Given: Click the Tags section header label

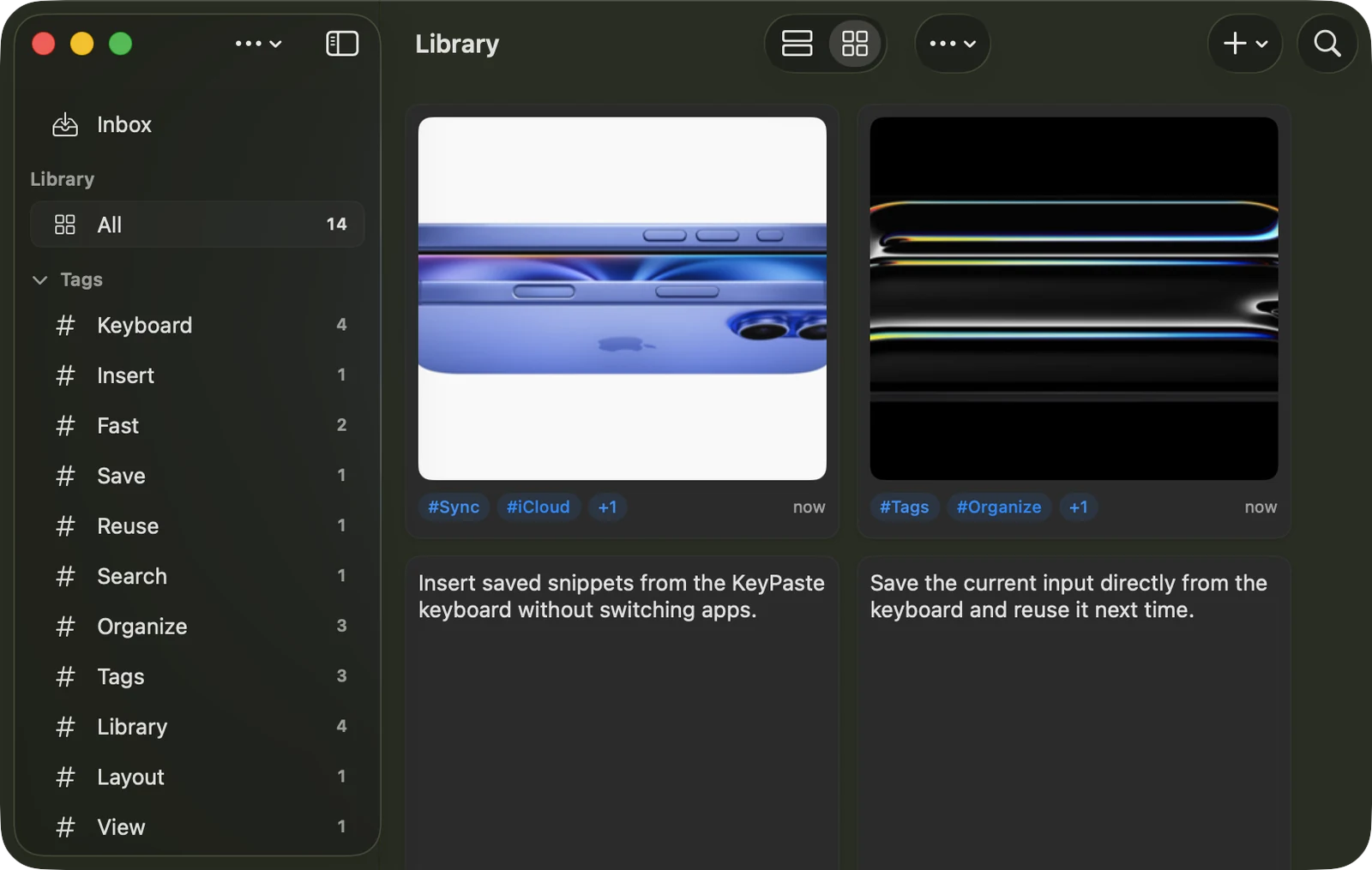Looking at the screenshot, I should (81, 280).
